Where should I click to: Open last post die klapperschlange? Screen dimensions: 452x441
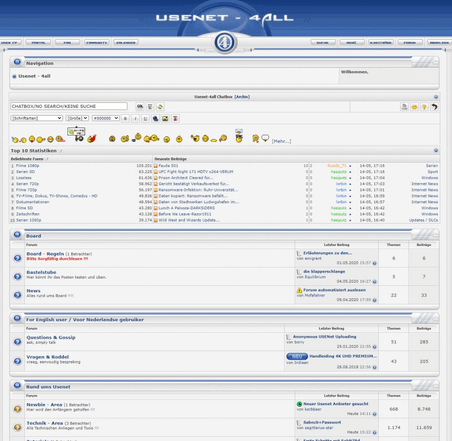(324, 271)
